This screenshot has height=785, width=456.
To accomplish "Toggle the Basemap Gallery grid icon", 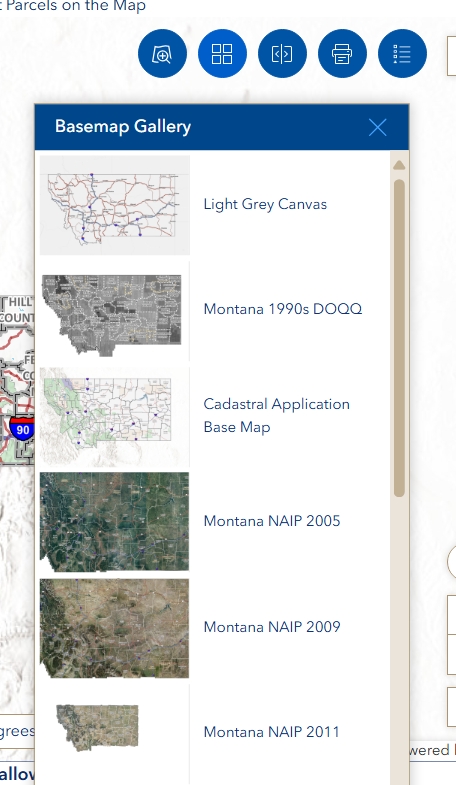I will tap(222, 54).
